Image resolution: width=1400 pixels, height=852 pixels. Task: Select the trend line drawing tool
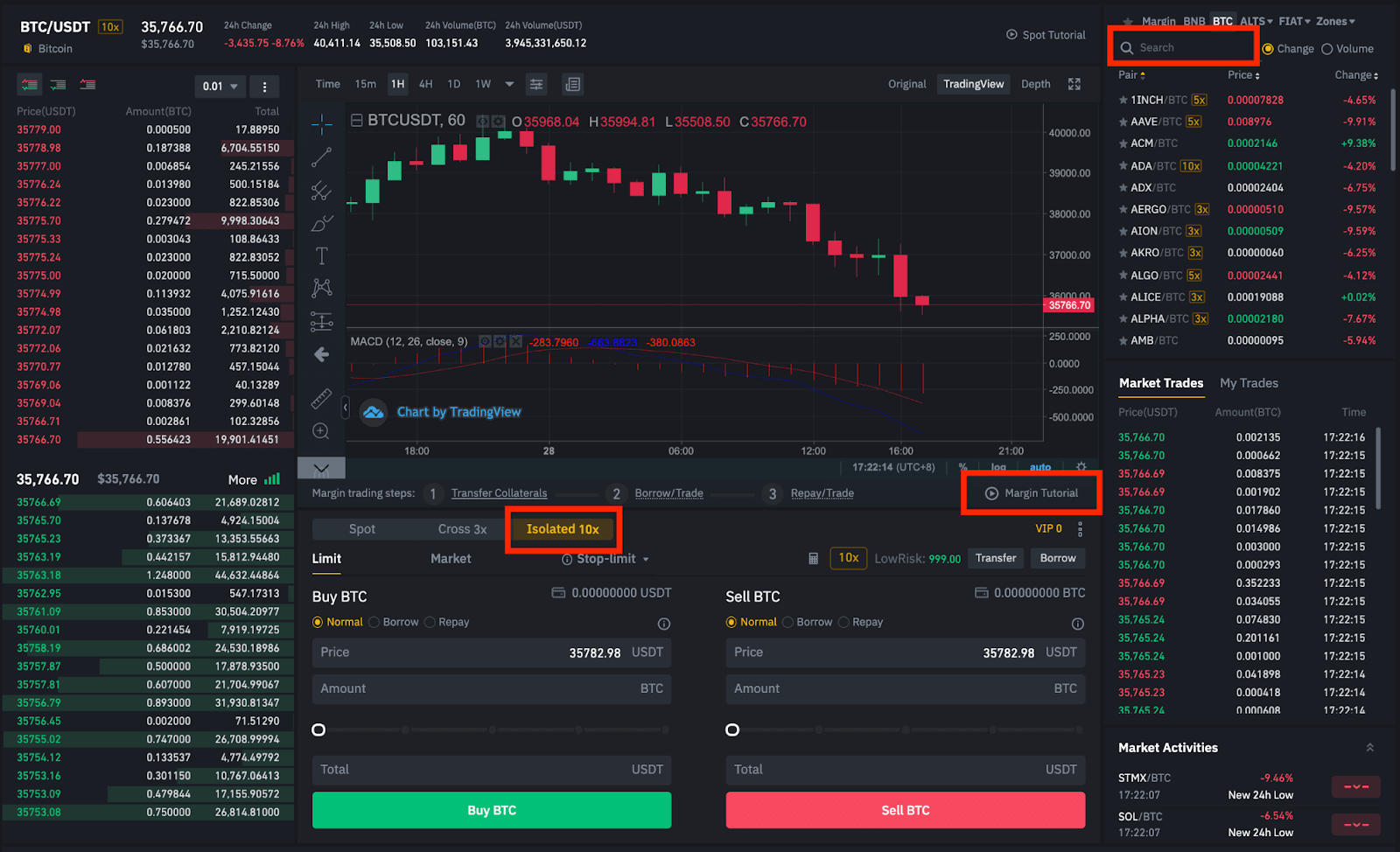[x=321, y=157]
